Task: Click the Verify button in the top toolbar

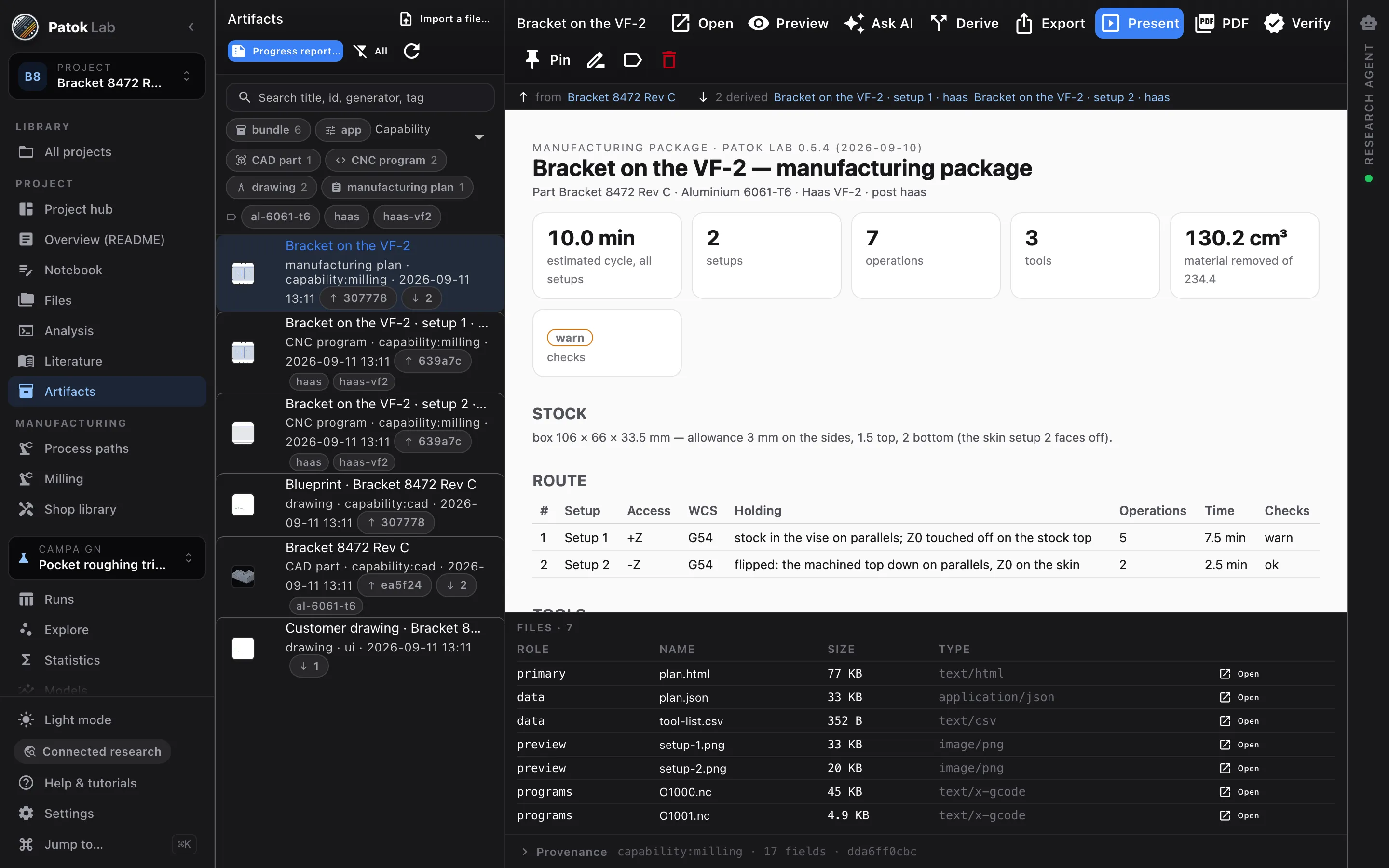Action: coord(1296,23)
